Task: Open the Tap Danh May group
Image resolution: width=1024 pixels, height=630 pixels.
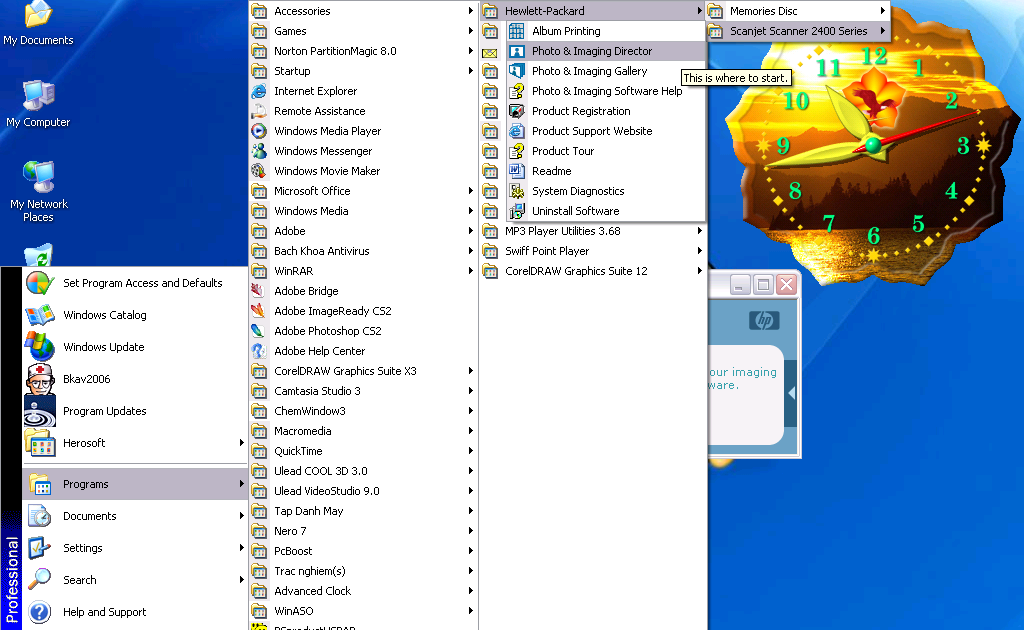Action: [x=363, y=511]
